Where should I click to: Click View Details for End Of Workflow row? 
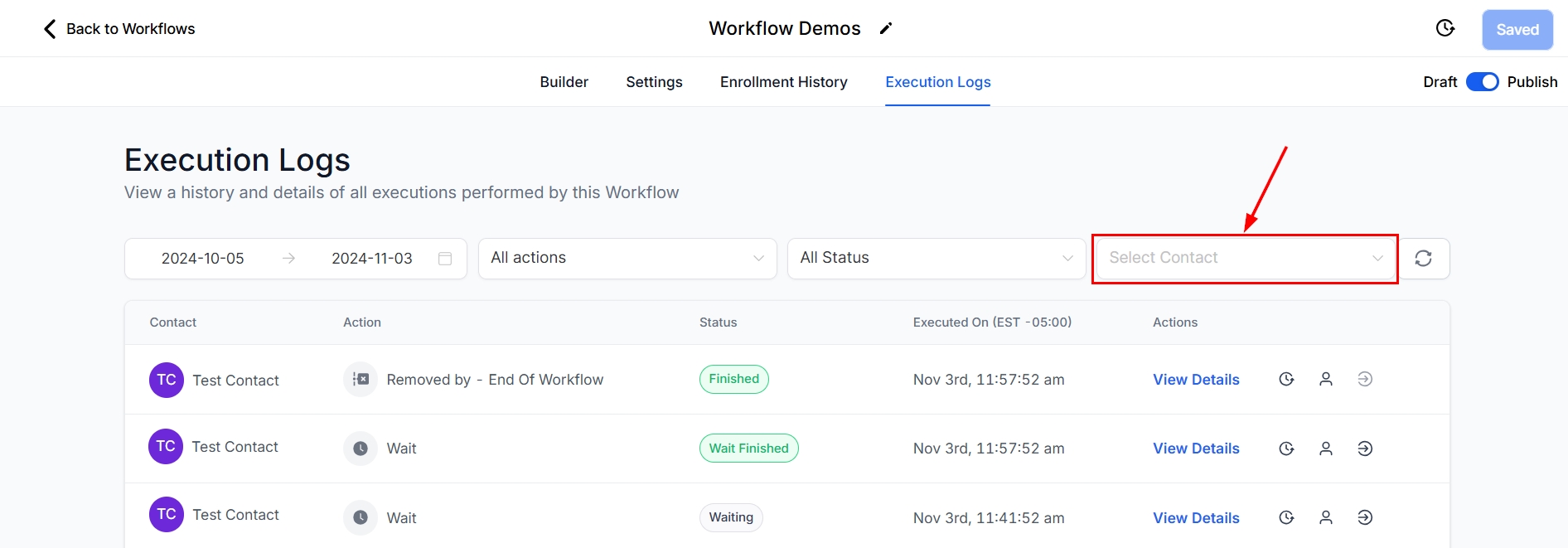coord(1196,380)
